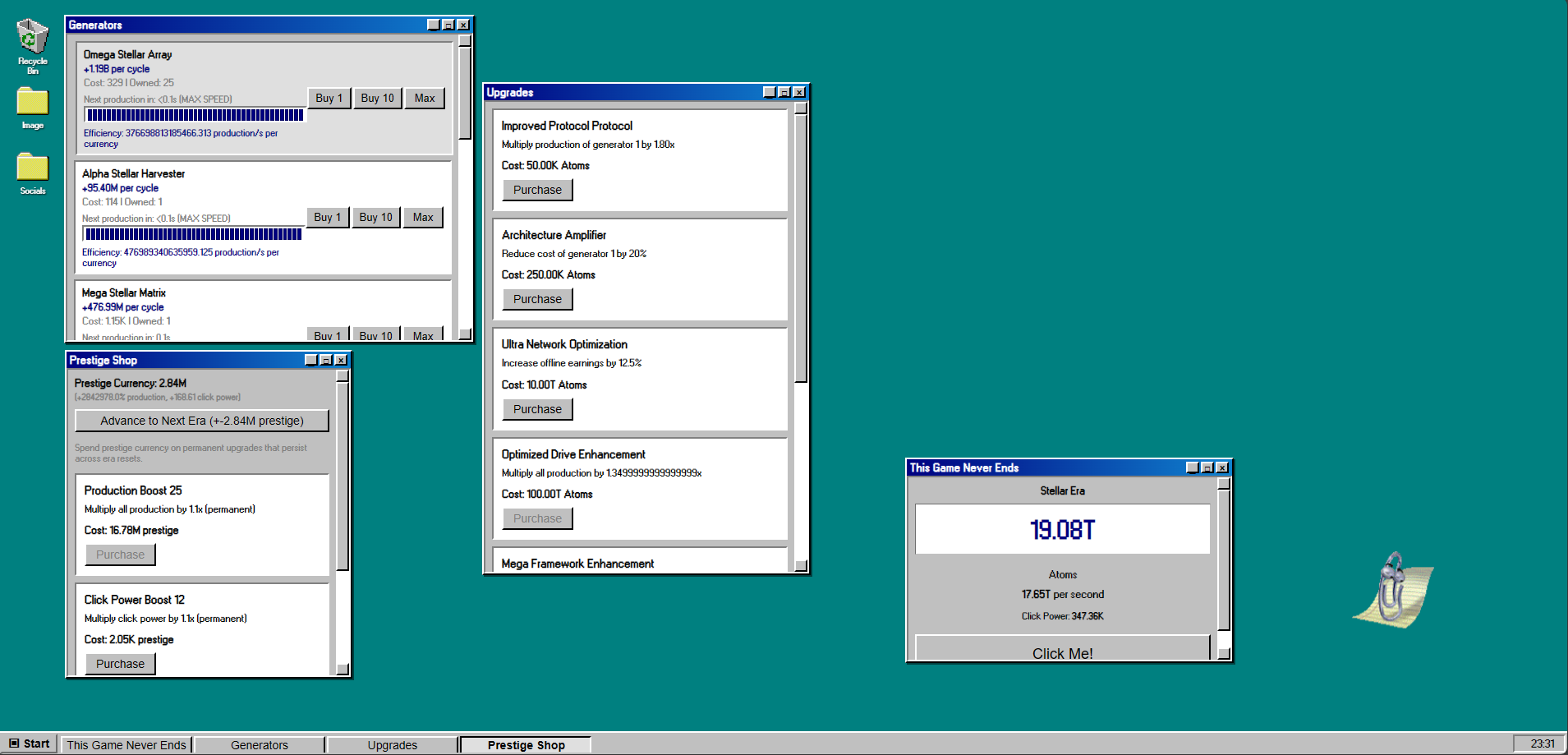Click the taskbar clock showing 23:31
The image size is (1568, 755).
point(1538,743)
